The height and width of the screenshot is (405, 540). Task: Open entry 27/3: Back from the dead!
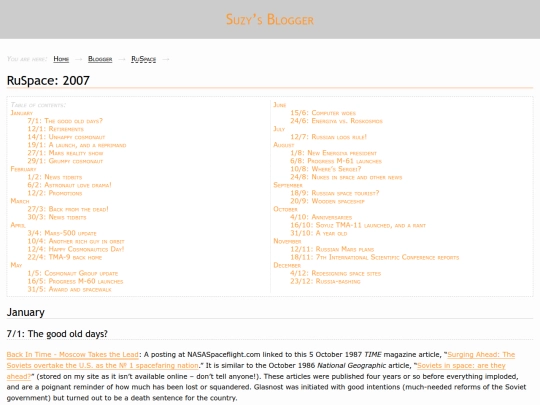point(68,209)
